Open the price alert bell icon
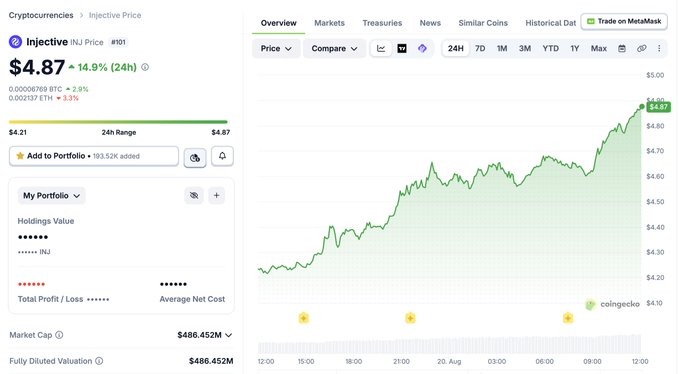This screenshot has height=374, width=679. (222, 156)
